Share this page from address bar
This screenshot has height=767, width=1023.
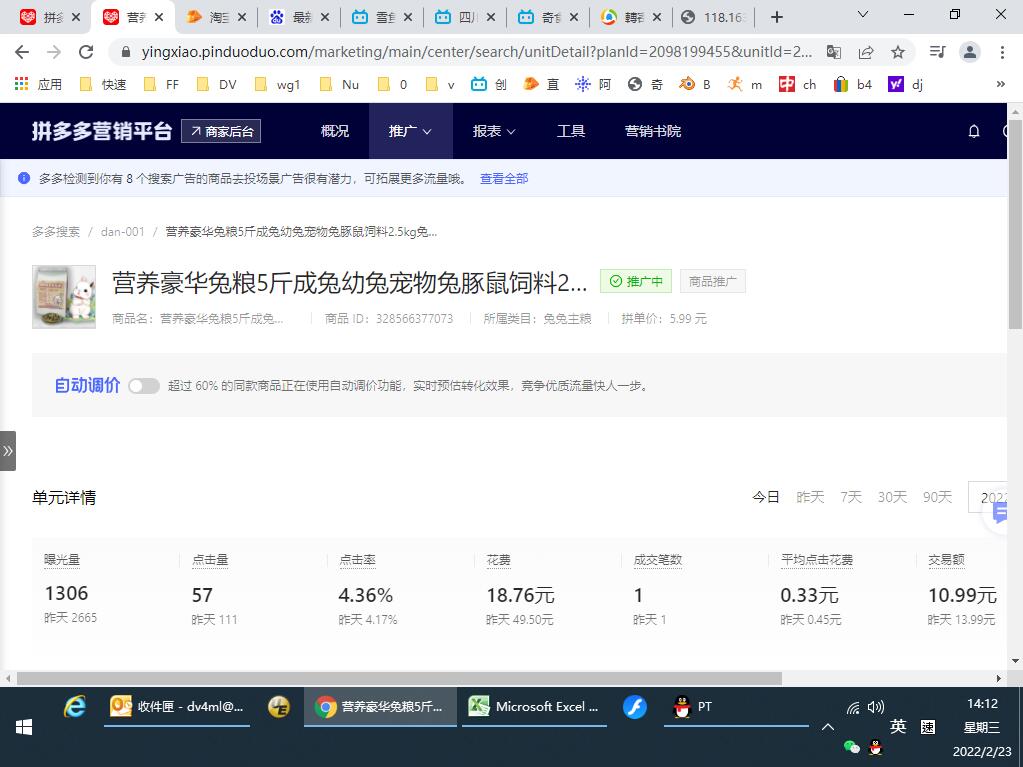(866, 52)
